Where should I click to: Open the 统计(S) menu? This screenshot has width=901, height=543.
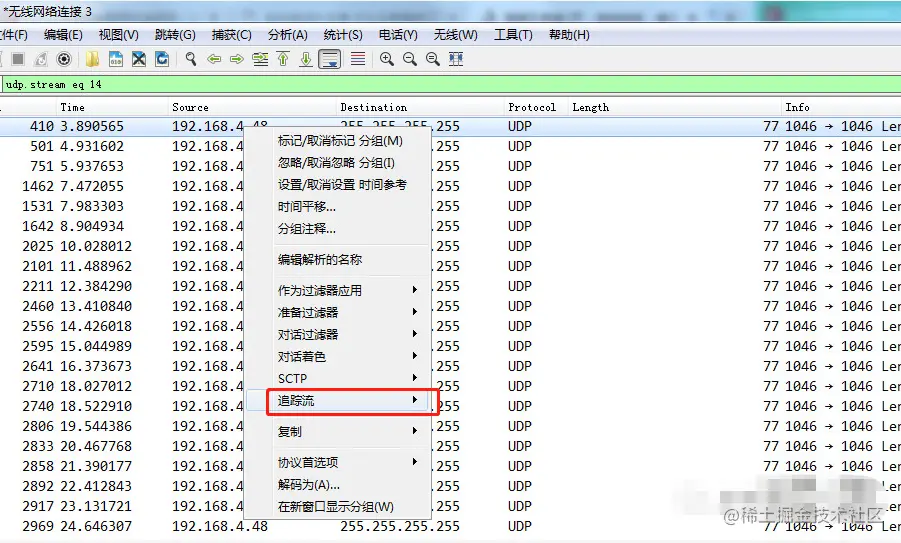coord(343,35)
